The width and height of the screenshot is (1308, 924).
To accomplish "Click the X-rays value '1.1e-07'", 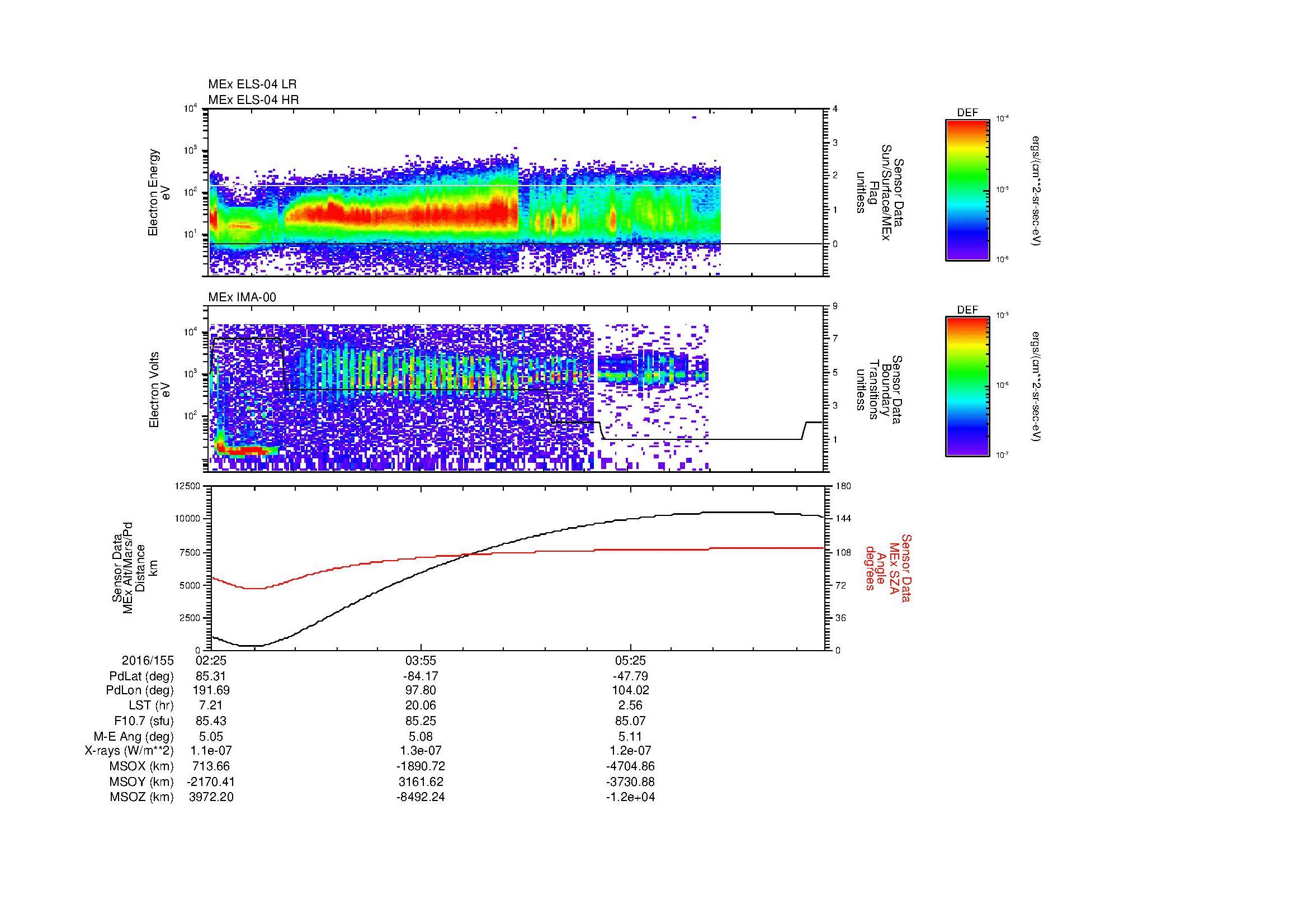I will tap(211, 751).
